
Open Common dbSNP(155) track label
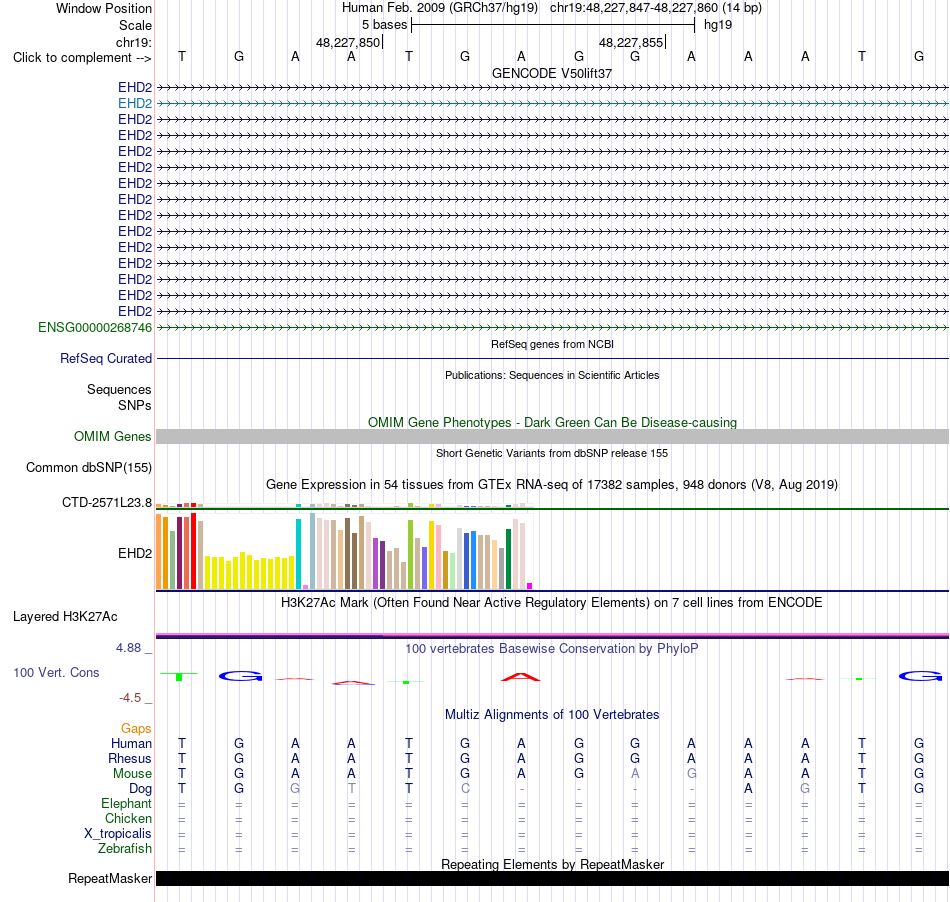click(88, 468)
